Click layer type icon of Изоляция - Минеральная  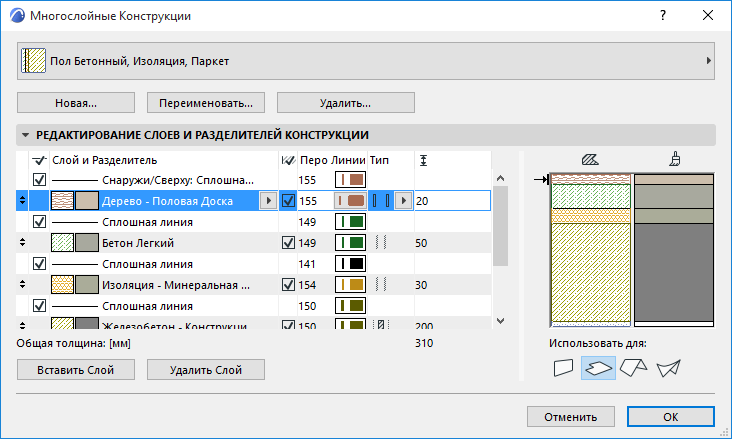click(x=381, y=284)
